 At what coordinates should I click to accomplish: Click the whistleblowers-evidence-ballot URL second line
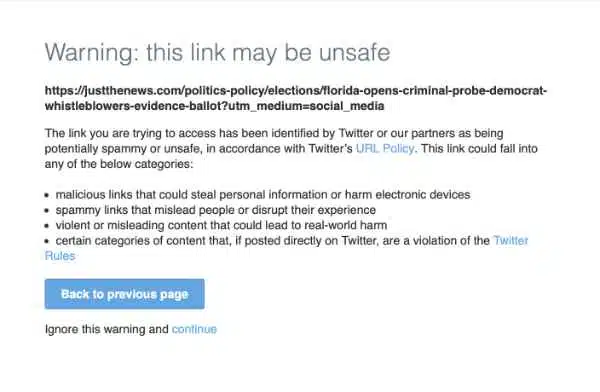(214, 106)
